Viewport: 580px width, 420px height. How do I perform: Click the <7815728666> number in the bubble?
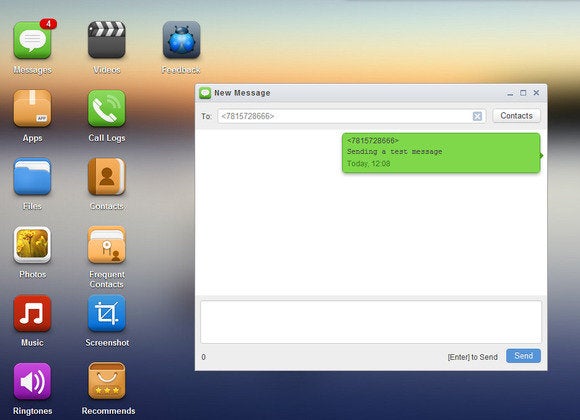[372, 141]
